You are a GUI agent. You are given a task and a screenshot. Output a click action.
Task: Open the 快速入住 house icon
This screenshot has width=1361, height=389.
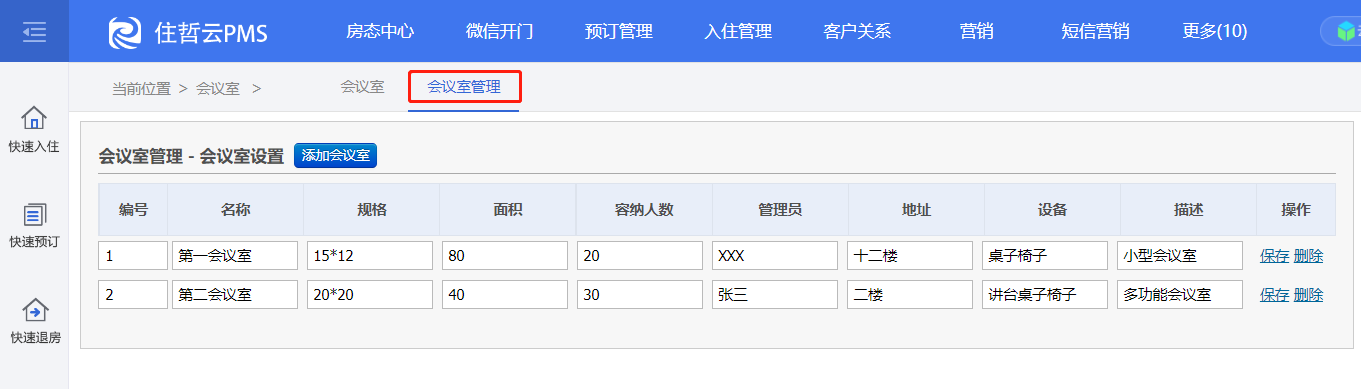pos(34,118)
